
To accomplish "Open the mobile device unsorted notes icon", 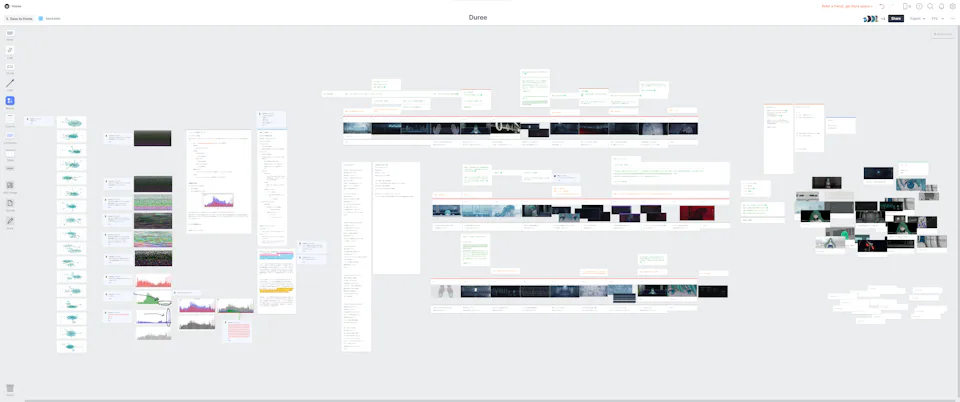I will [x=906, y=6].
